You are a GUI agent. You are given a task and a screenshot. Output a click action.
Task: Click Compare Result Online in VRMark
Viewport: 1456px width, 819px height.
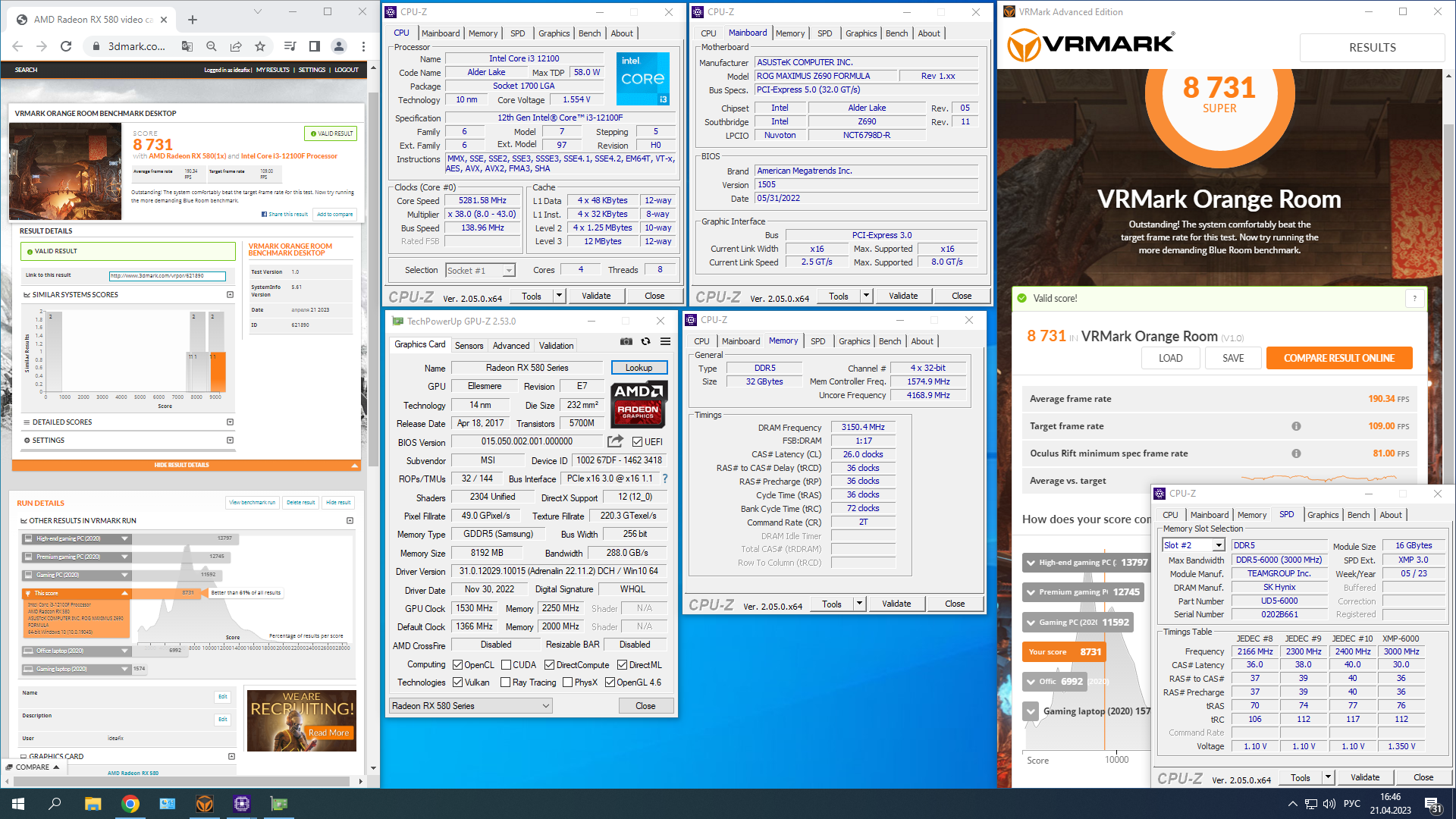pos(1338,358)
